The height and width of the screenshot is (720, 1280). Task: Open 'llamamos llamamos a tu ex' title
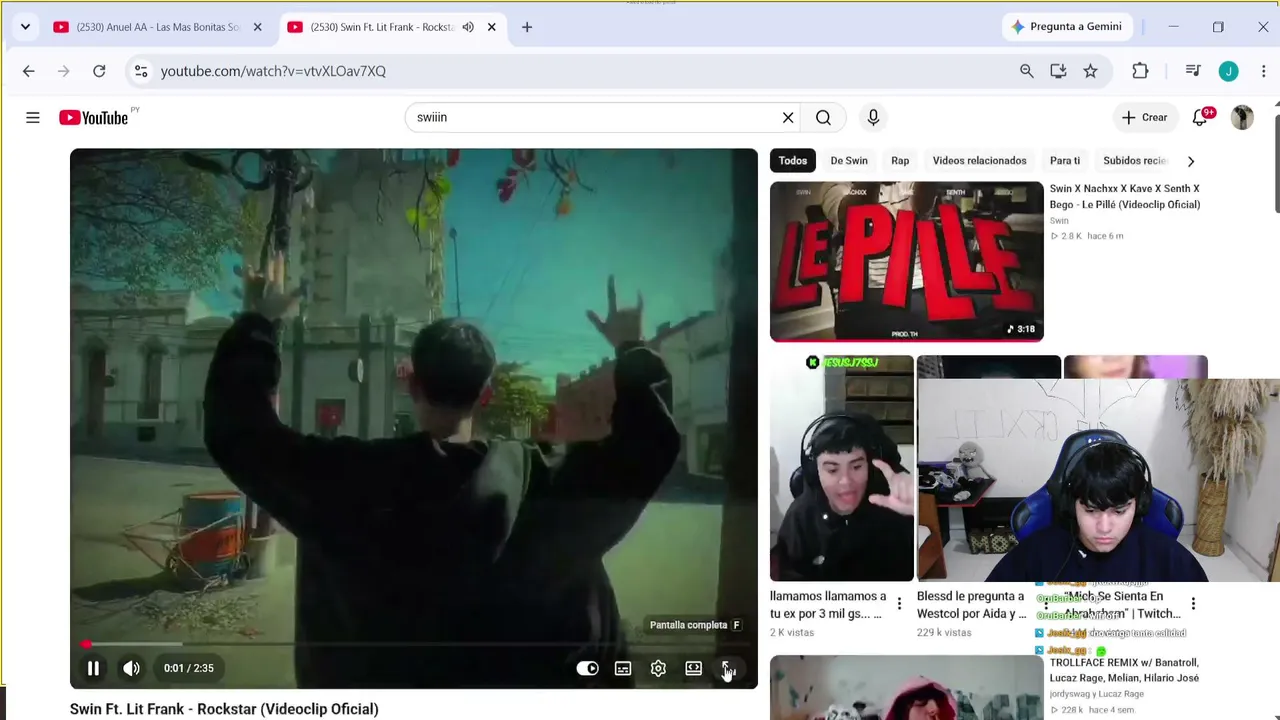click(x=828, y=605)
